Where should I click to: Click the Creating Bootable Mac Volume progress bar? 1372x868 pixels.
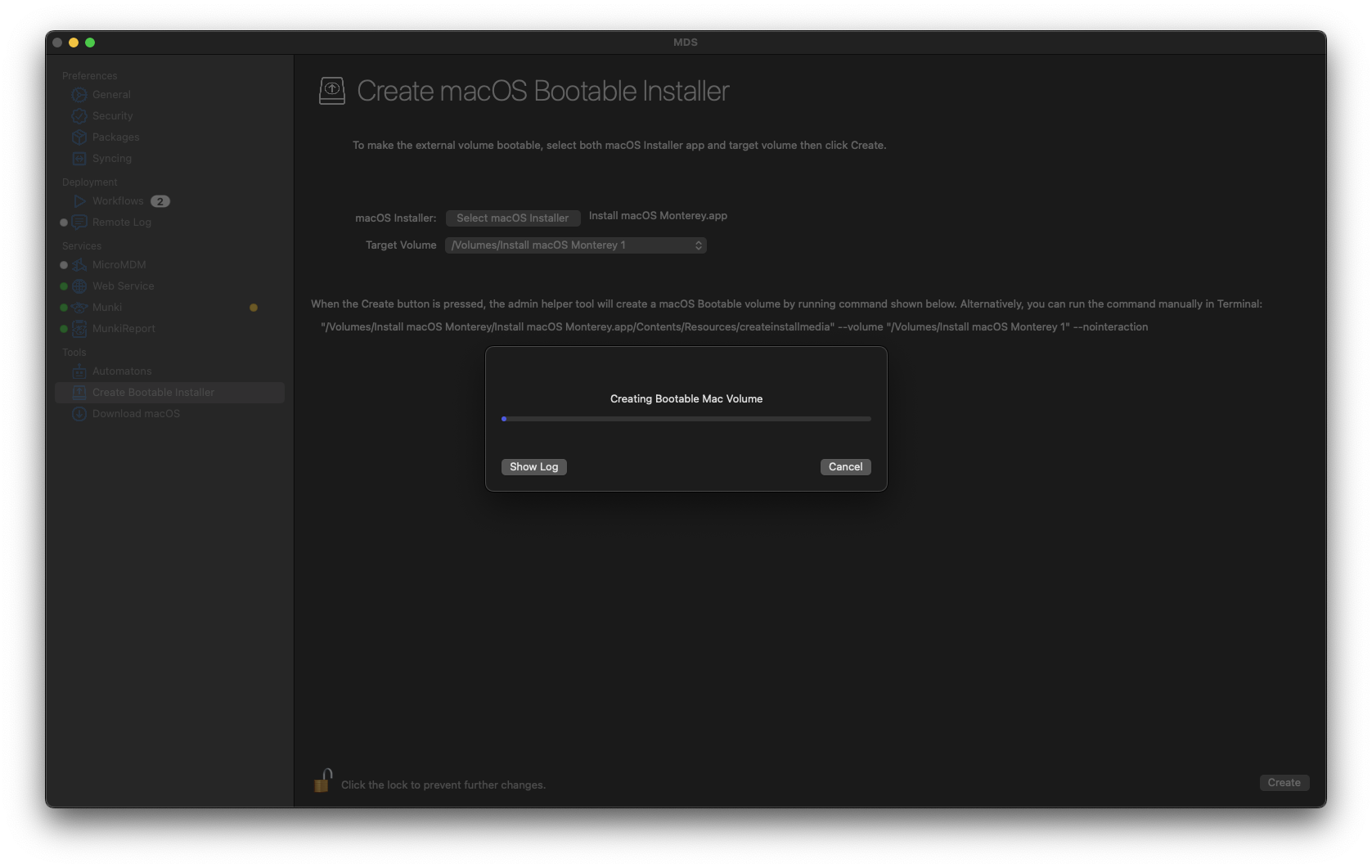pos(686,419)
